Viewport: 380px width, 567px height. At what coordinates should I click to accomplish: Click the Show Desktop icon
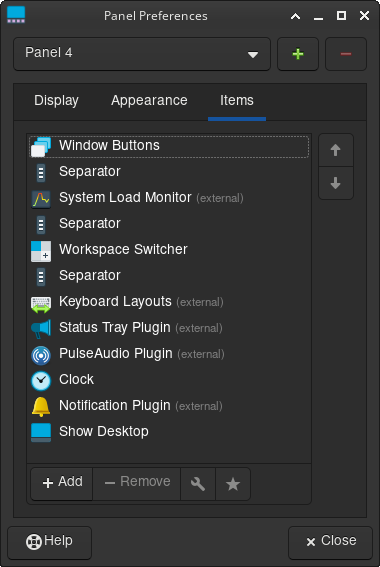pyautogui.click(x=41, y=432)
